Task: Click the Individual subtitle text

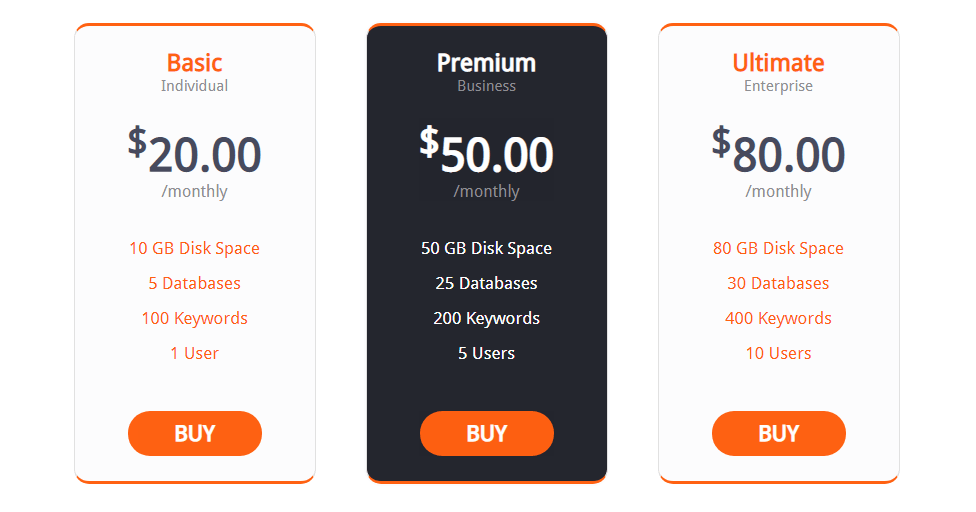Action: (x=195, y=86)
